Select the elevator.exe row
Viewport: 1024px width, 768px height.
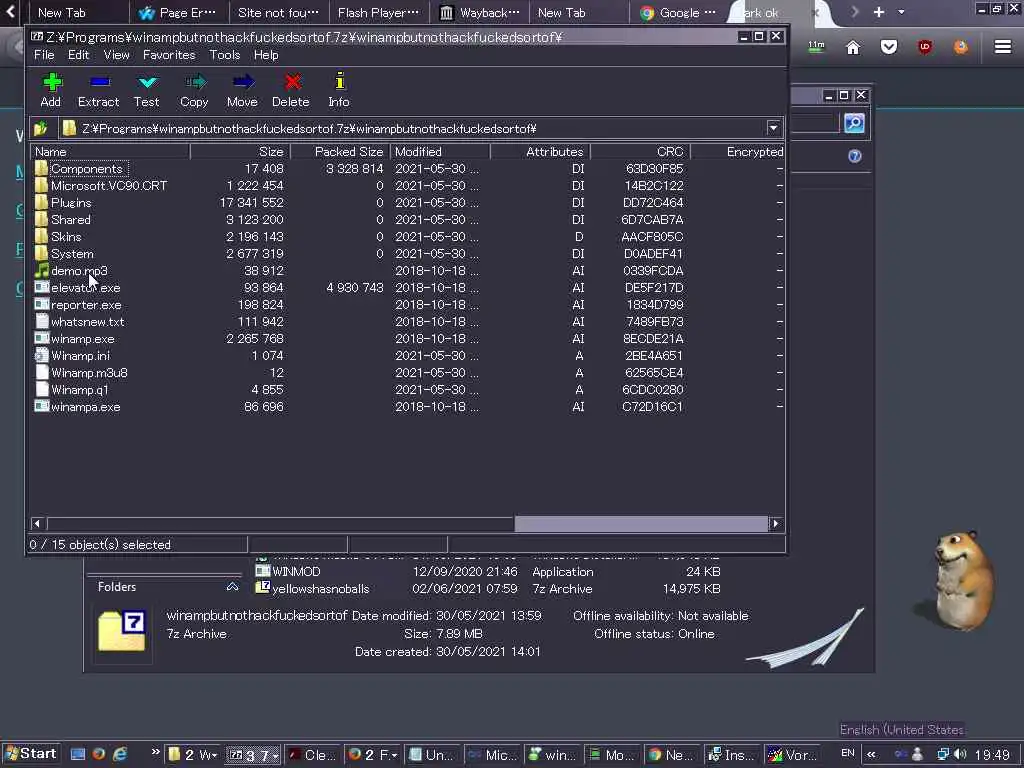(x=408, y=287)
